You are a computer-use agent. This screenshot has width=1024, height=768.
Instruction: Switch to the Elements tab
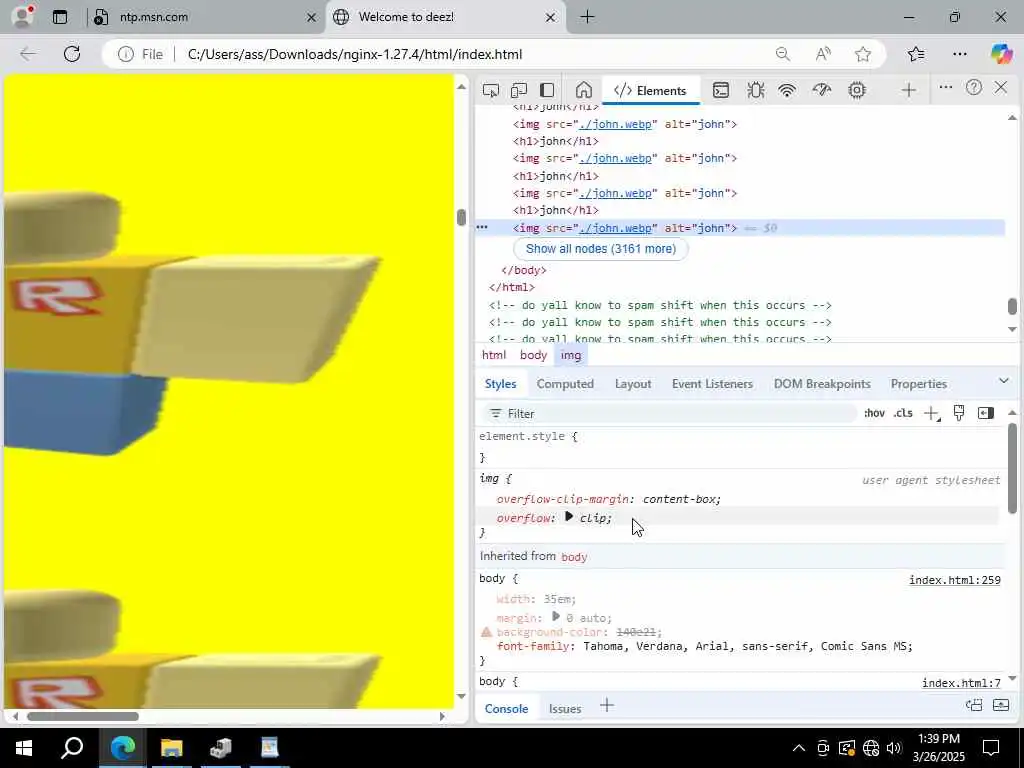point(650,91)
